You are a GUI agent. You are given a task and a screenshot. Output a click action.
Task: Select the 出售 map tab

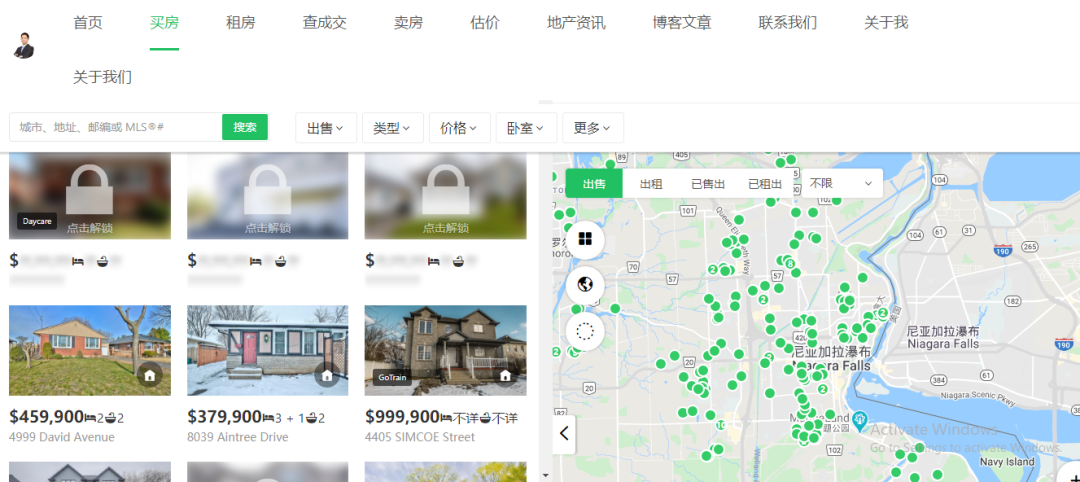pos(594,184)
